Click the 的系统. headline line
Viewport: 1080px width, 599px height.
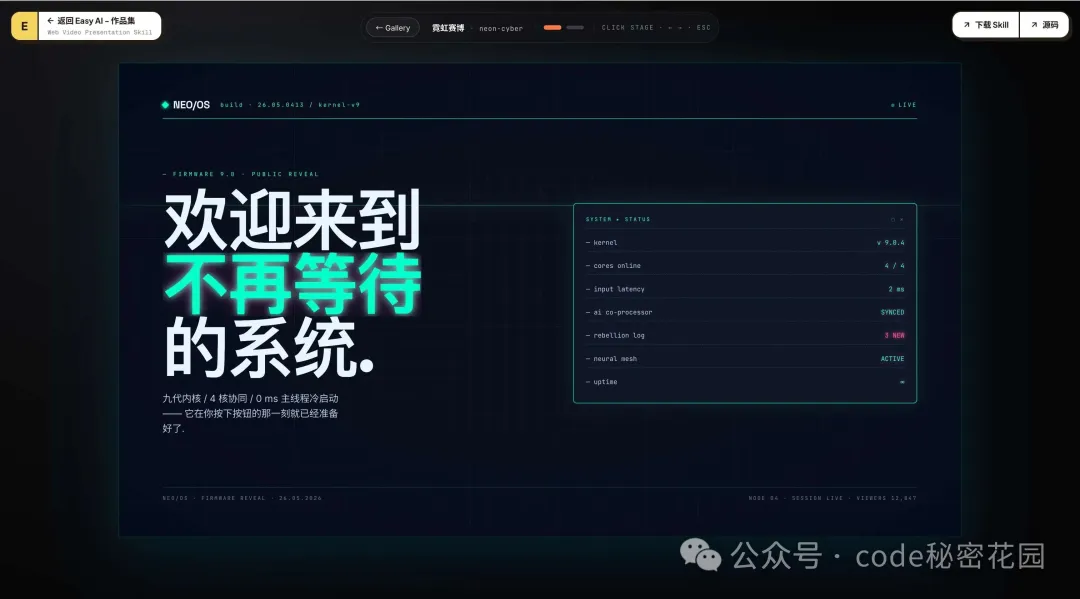pyautogui.click(x=269, y=348)
